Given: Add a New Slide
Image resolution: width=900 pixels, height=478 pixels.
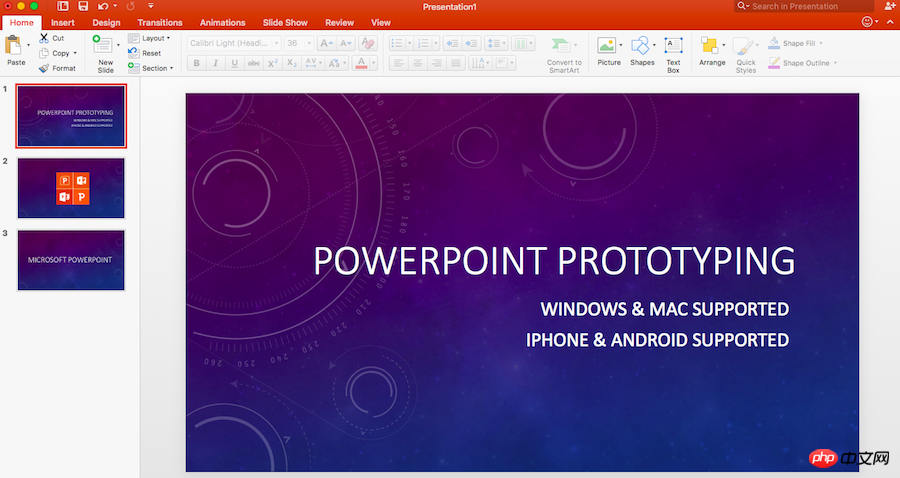Looking at the screenshot, I should [x=103, y=45].
